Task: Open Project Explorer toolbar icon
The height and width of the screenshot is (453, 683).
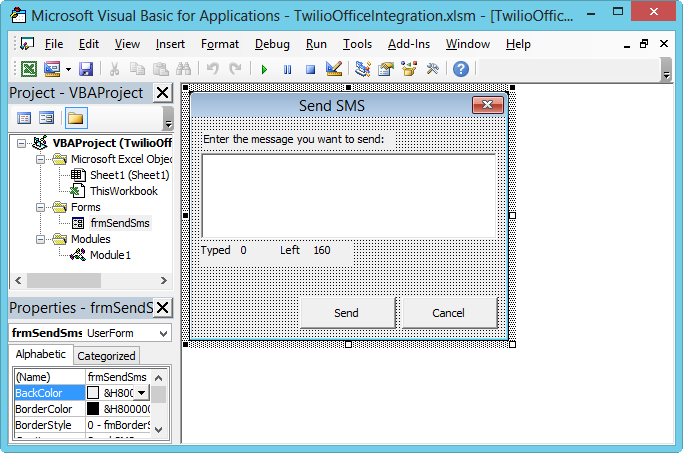Action: click(362, 69)
